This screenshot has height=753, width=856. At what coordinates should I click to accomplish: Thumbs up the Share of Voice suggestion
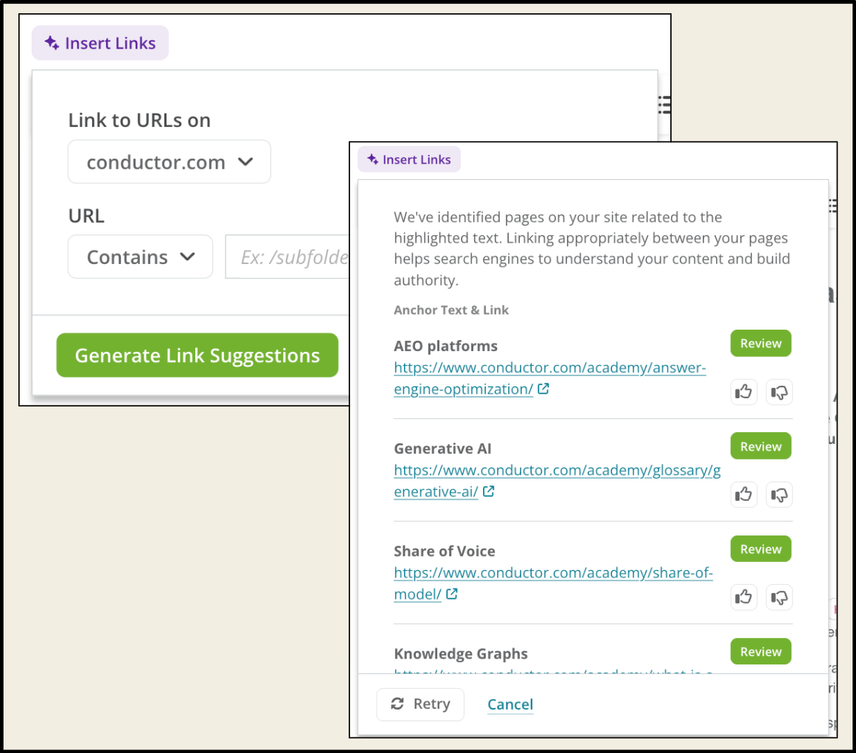click(x=744, y=597)
